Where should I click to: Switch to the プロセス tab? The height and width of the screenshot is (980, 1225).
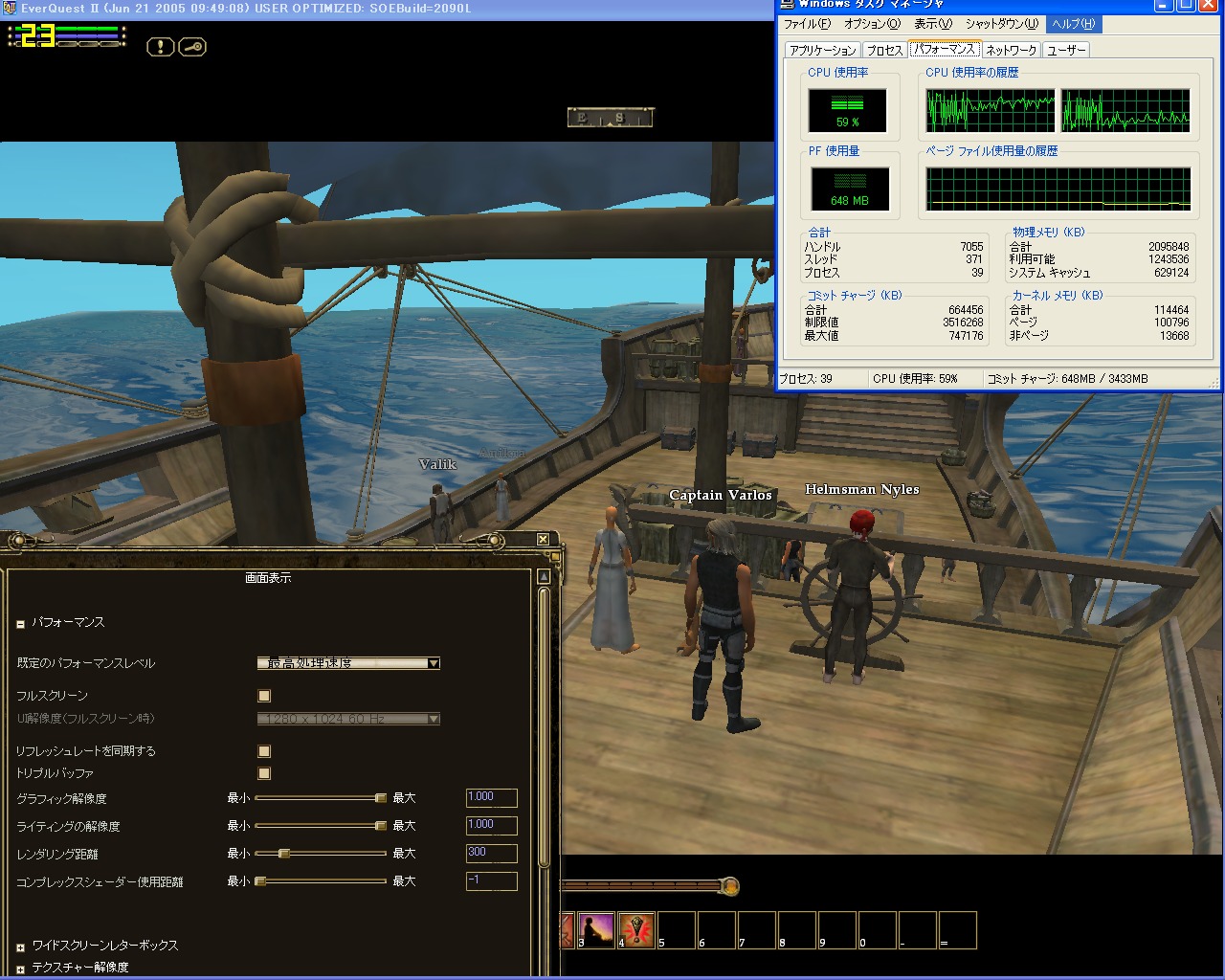[x=884, y=50]
